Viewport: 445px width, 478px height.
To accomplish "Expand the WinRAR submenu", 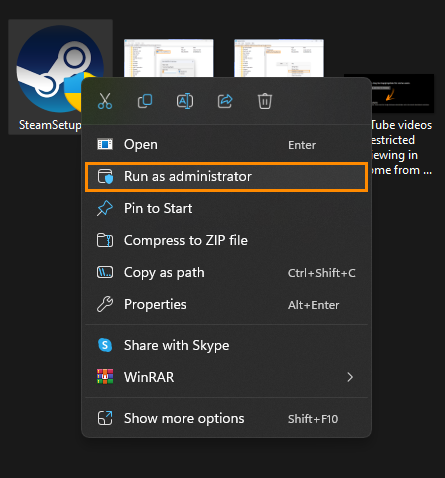I will [227, 377].
